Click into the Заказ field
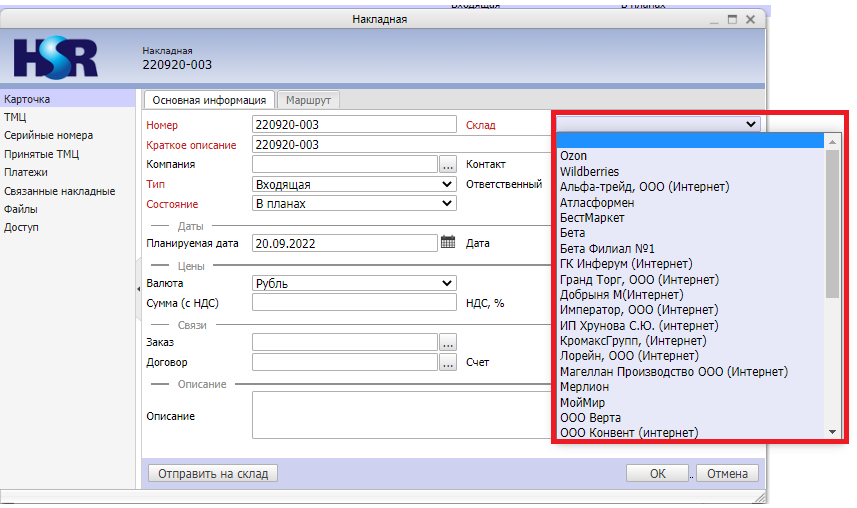857x508 pixels. click(345, 342)
